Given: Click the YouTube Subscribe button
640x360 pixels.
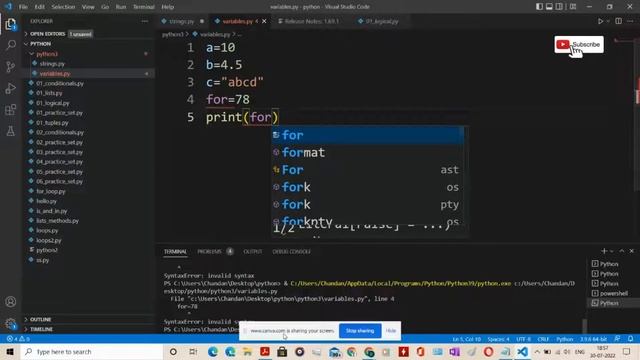Looking at the screenshot, I should click(x=579, y=44).
